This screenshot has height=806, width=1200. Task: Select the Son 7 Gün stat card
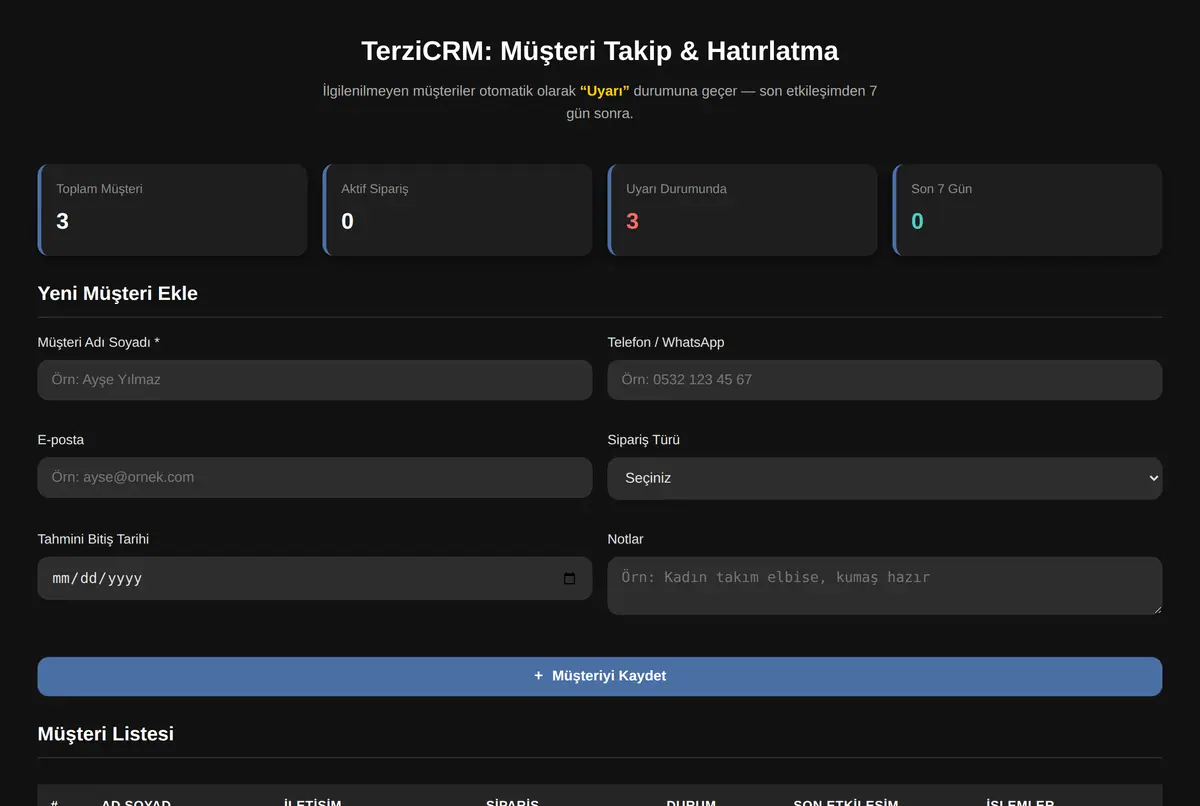point(1027,210)
